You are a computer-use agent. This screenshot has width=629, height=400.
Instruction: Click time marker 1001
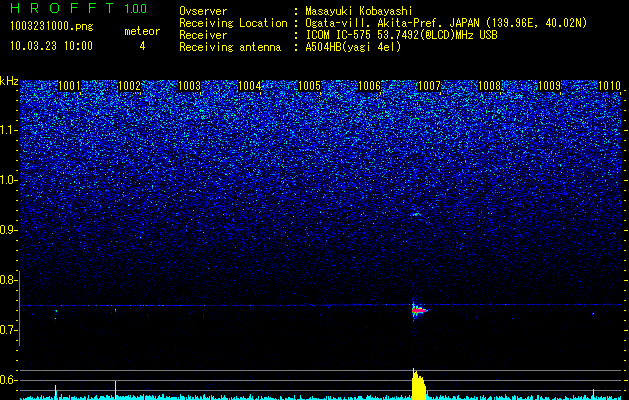[x=69, y=86]
